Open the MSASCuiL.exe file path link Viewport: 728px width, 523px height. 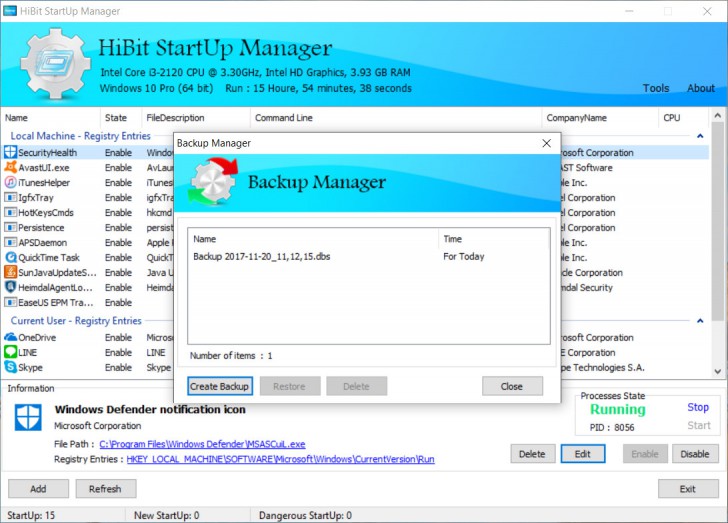[202, 444]
